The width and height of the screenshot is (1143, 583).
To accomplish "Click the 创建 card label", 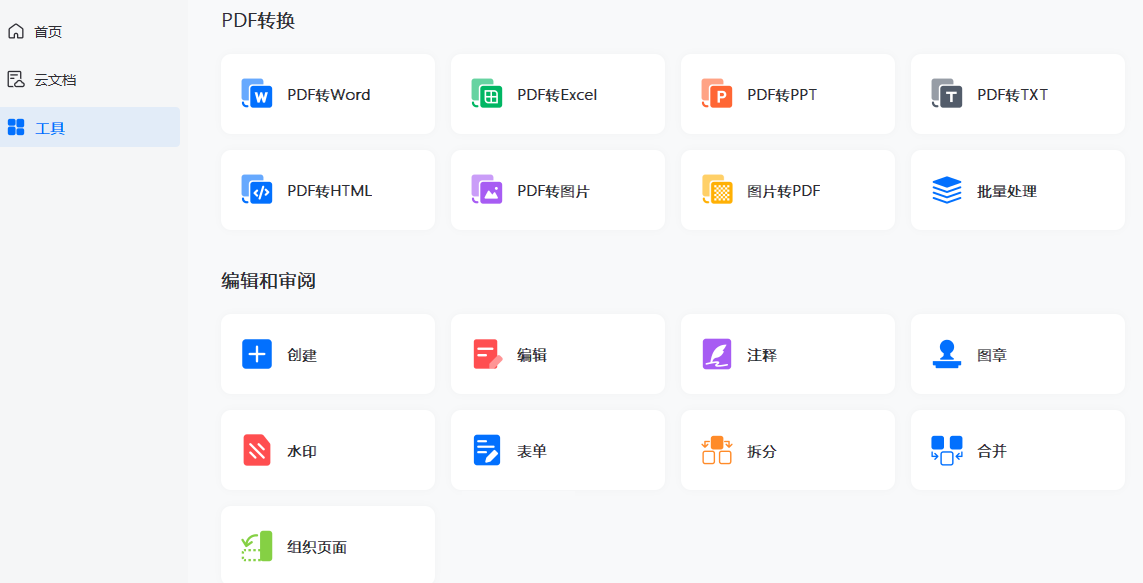I will coord(302,355).
